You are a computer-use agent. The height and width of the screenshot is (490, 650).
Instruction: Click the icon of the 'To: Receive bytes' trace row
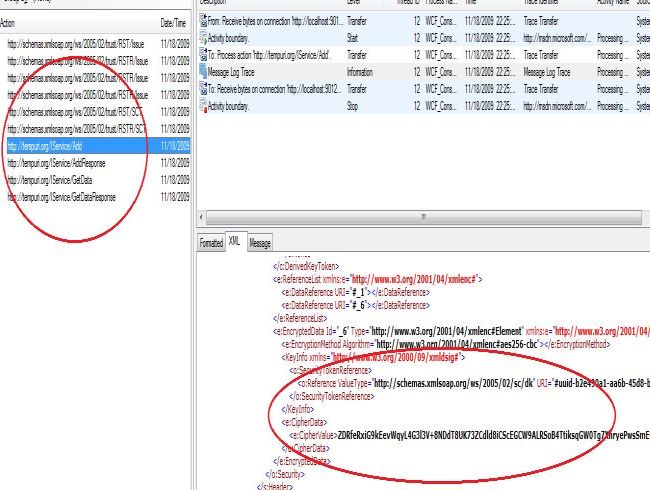pyautogui.click(x=203, y=89)
